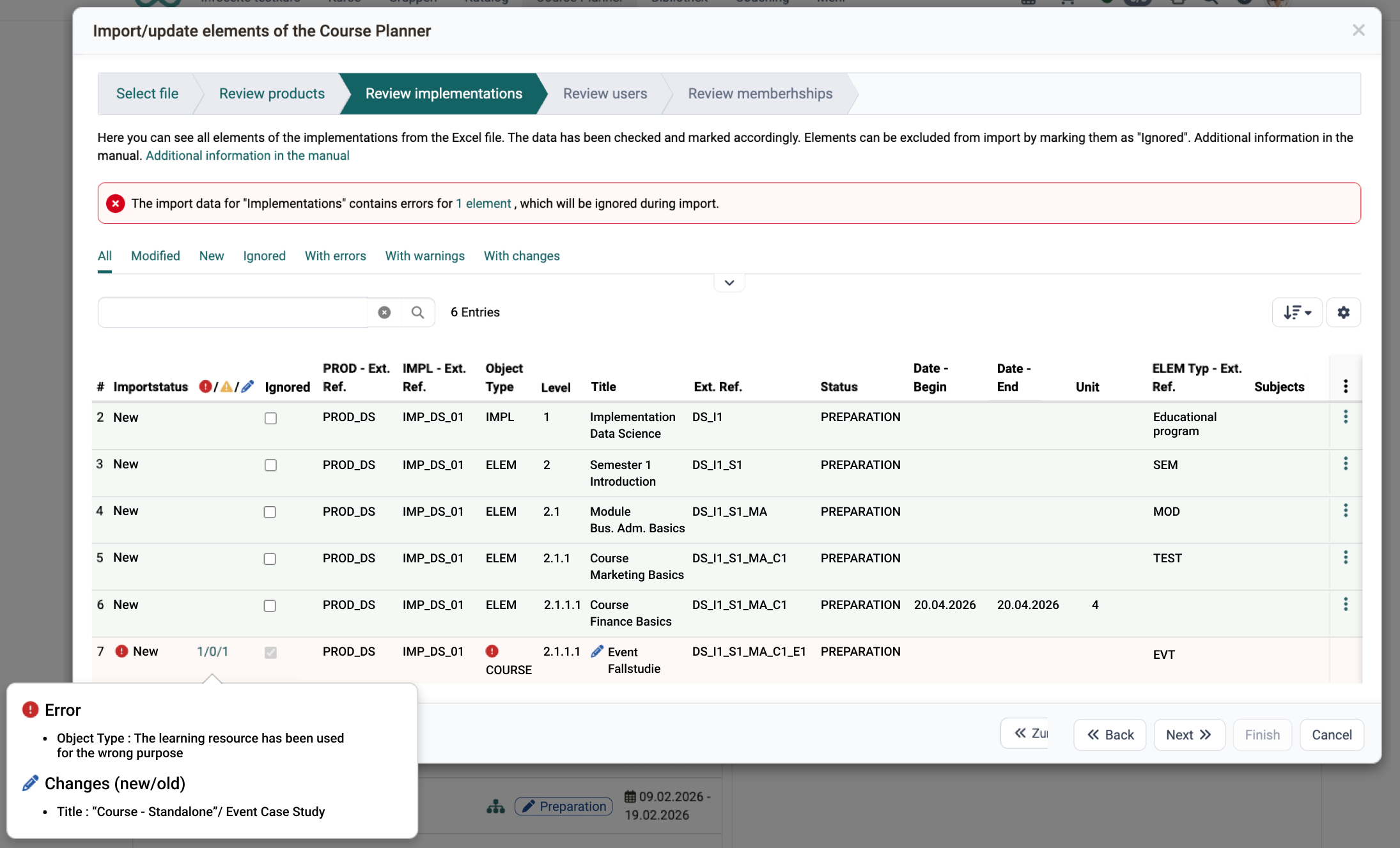Click the Next button

pos(1189,735)
